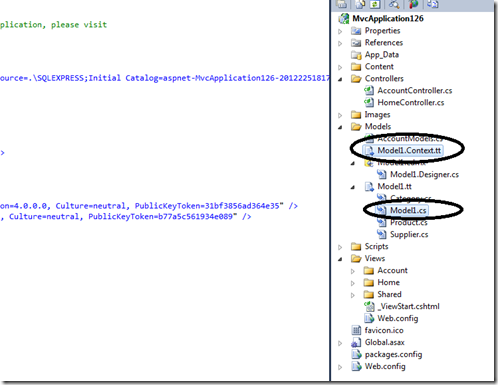Click the References node icon
The image size is (498, 385).
[356, 43]
